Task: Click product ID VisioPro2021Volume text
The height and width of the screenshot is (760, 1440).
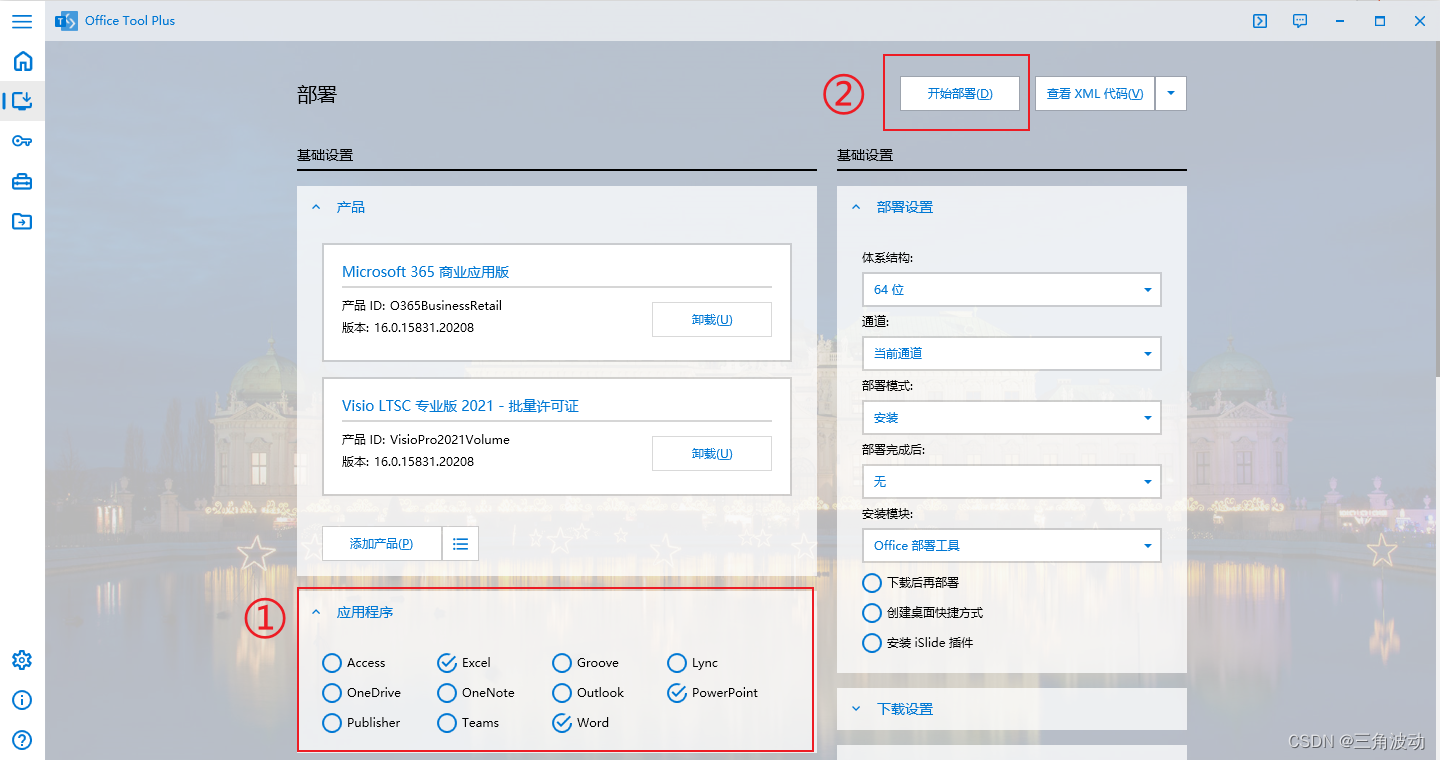Action: [x=450, y=440]
